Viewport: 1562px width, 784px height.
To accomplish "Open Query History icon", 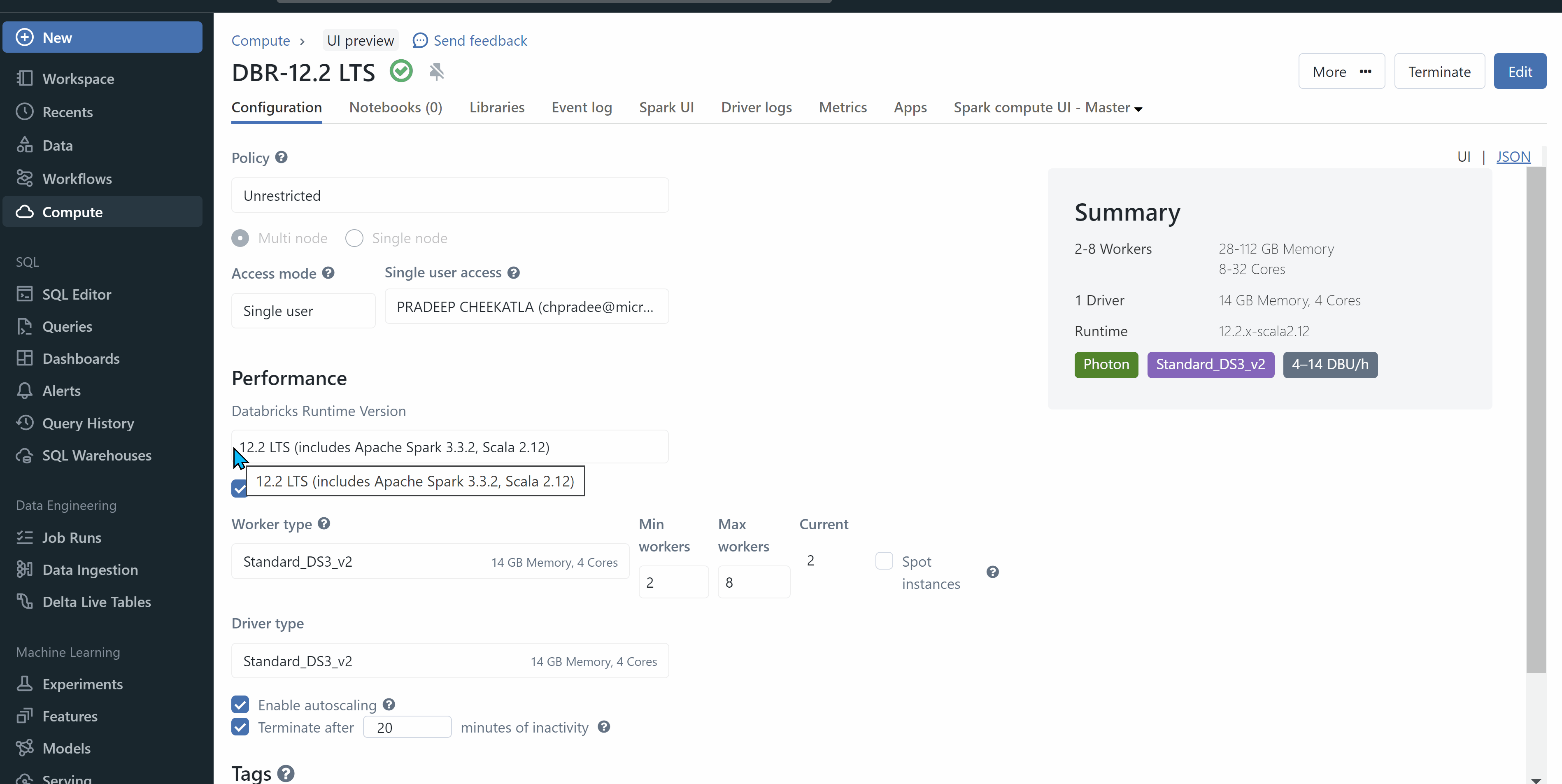I will (x=24, y=423).
